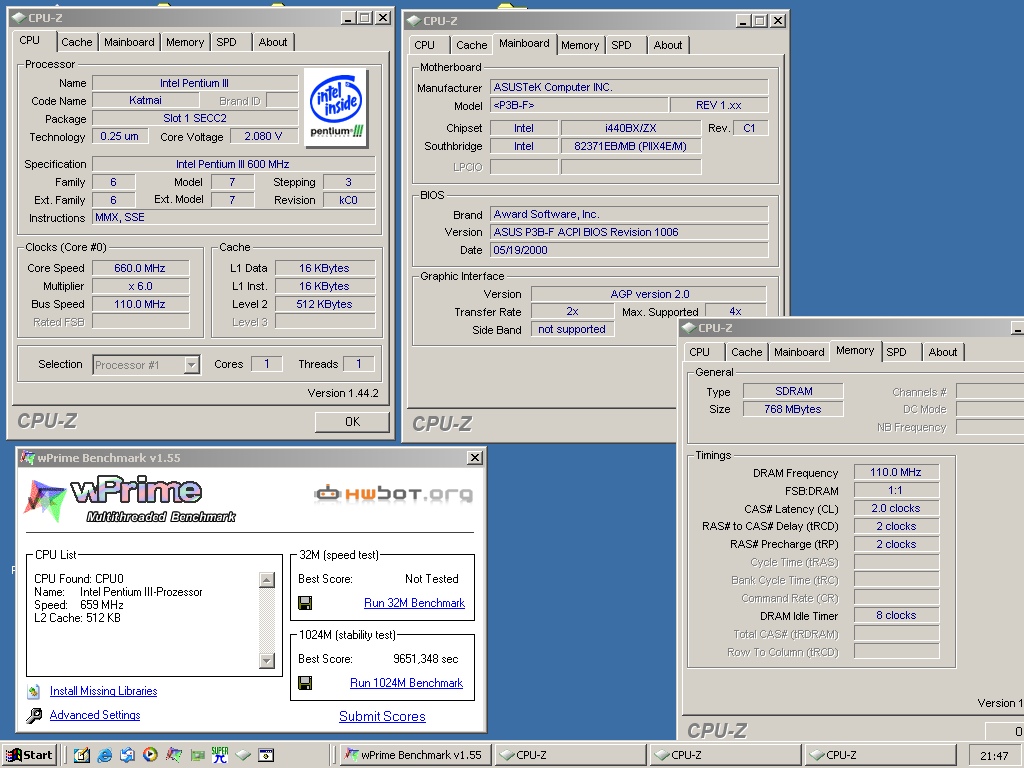
Task: Open Cache tab in the CPU window
Action: 76,42
